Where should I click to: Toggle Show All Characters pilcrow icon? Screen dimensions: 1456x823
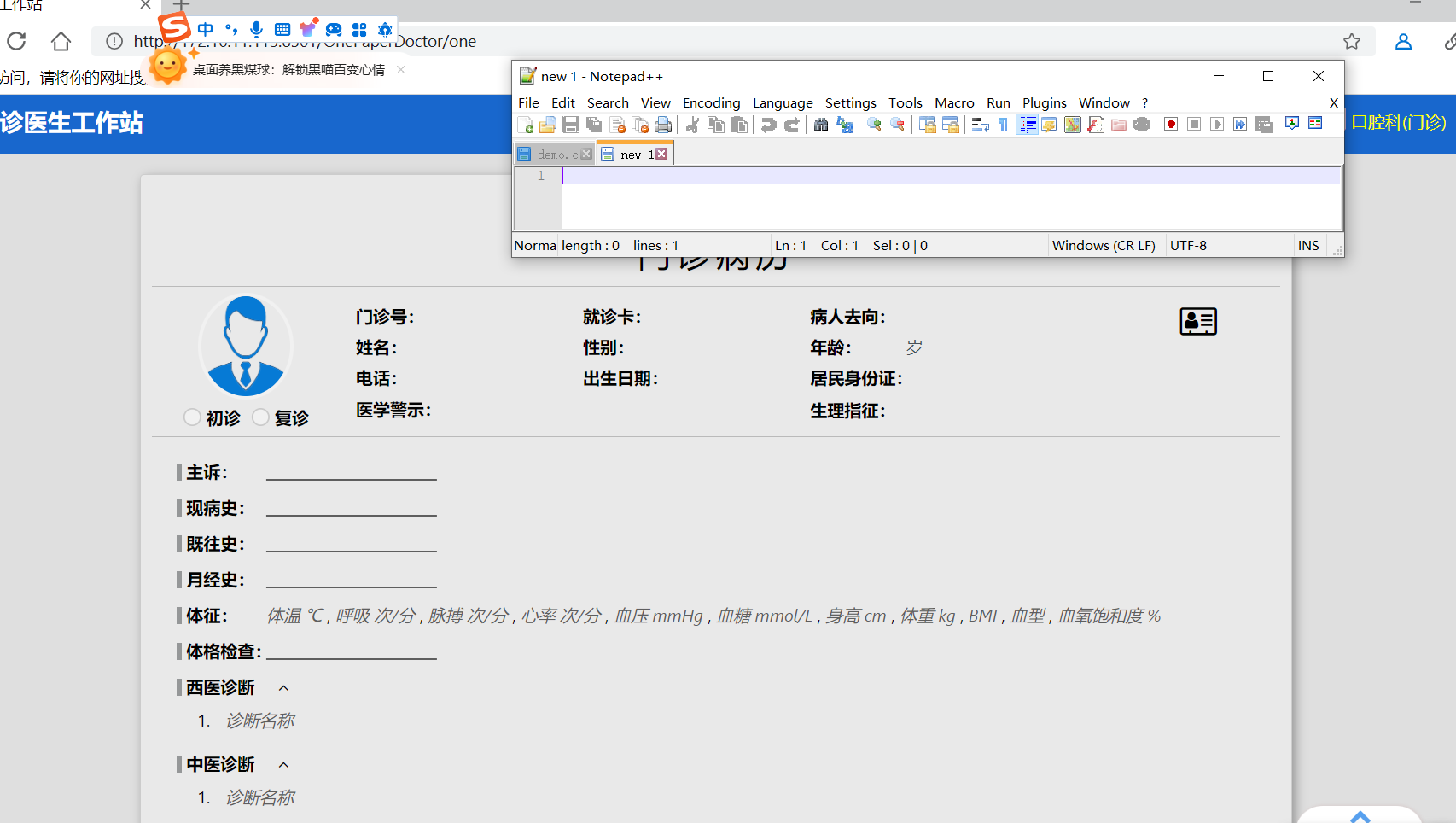(x=1003, y=125)
